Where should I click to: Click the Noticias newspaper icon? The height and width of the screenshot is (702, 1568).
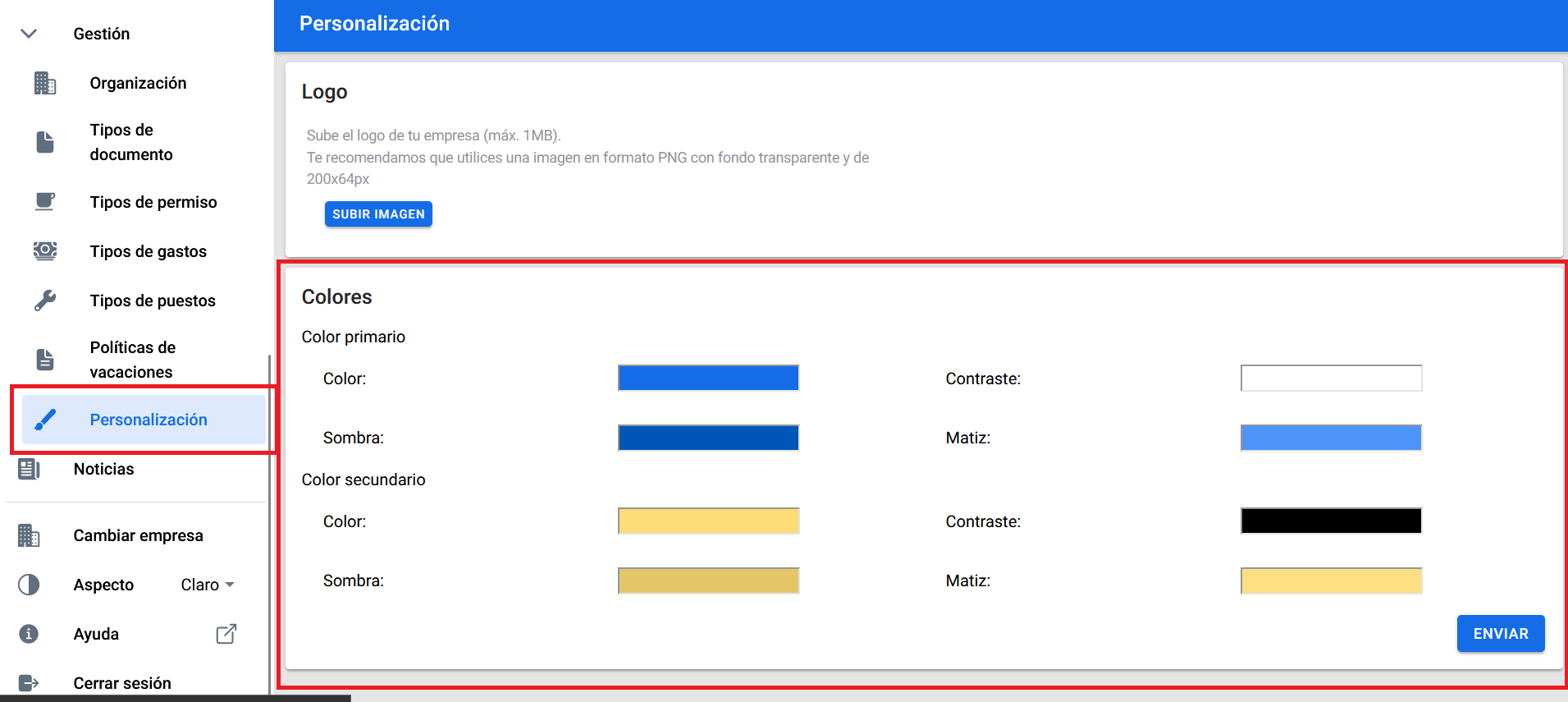pos(29,469)
